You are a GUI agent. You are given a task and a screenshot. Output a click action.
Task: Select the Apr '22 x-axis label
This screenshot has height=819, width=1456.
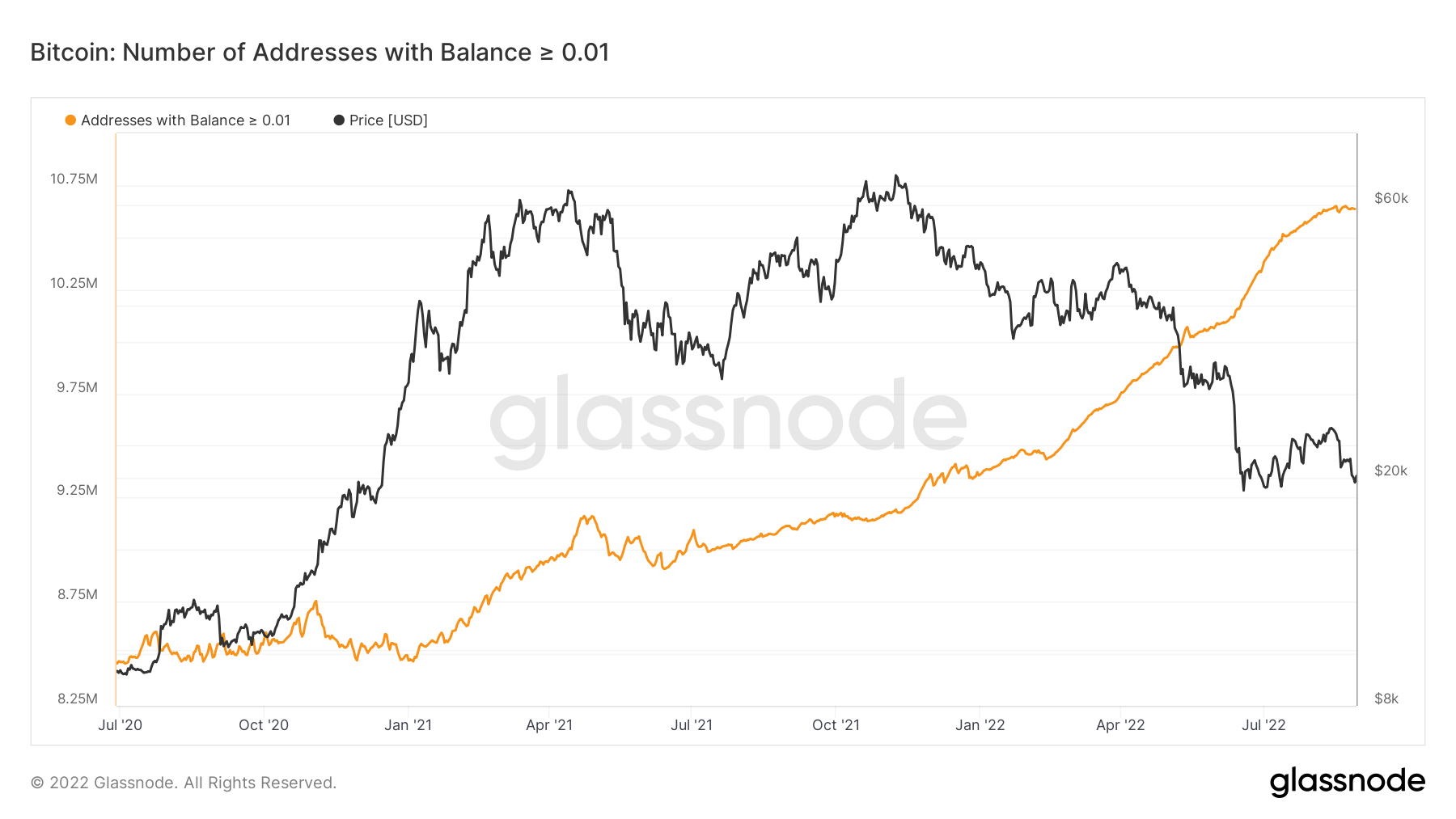coord(1120,725)
